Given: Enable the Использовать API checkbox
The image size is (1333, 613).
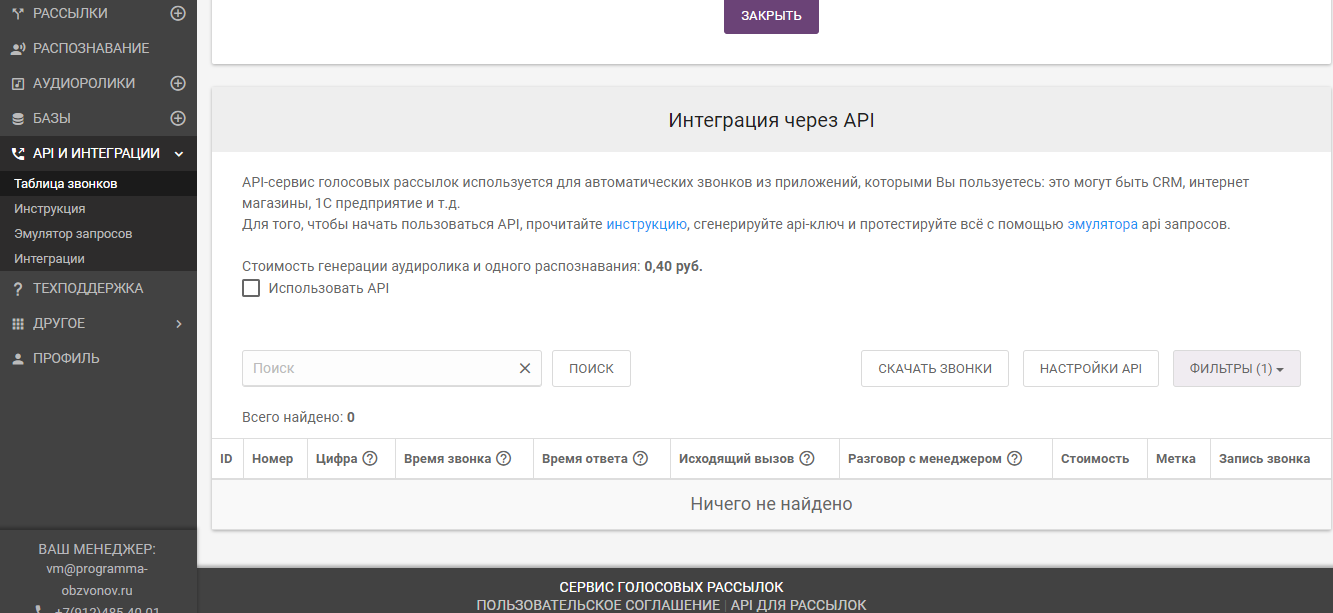Looking at the screenshot, I should coord(251,288).
